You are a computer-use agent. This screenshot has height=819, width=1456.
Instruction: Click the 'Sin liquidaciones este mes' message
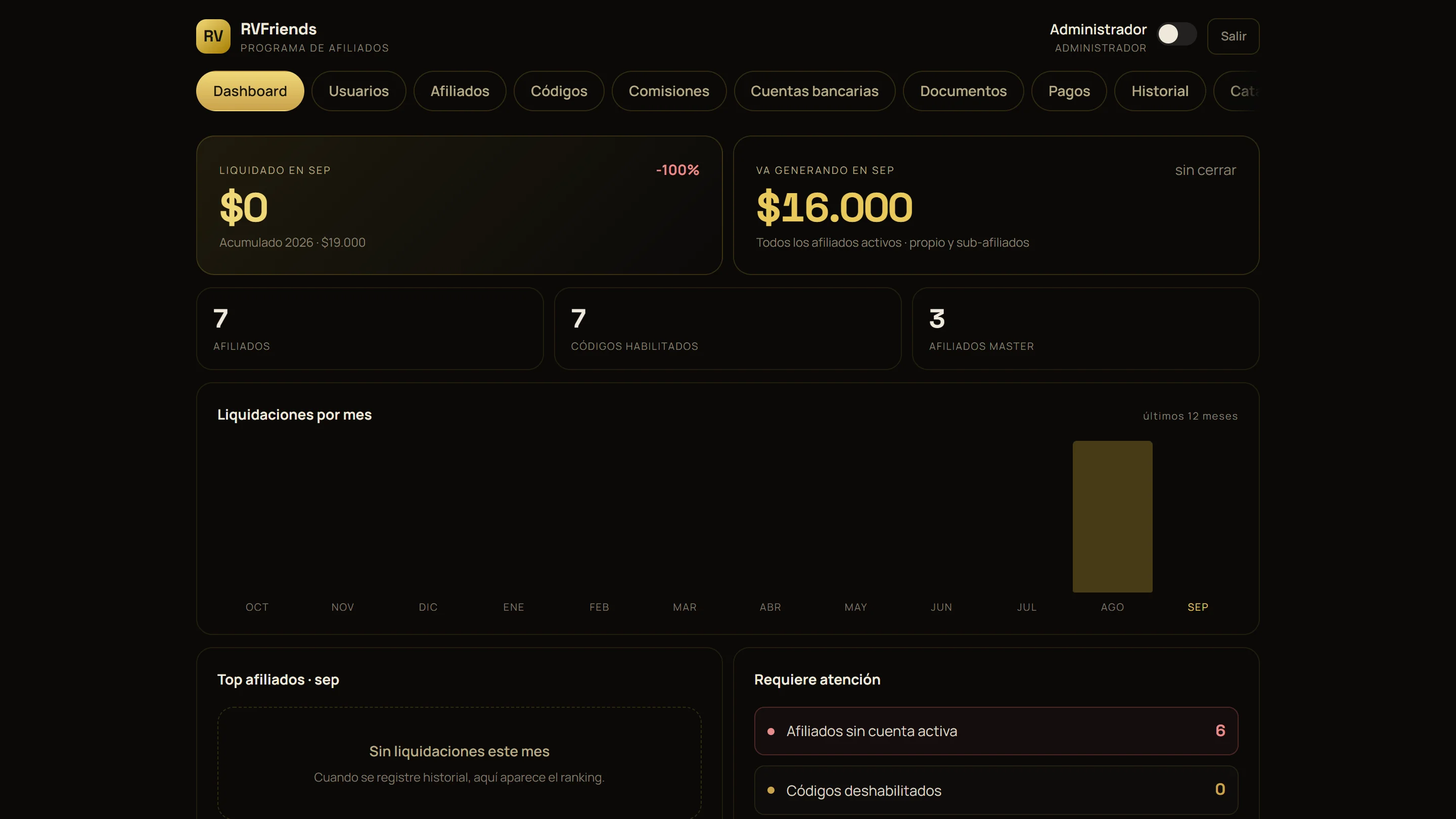point(459,751)
